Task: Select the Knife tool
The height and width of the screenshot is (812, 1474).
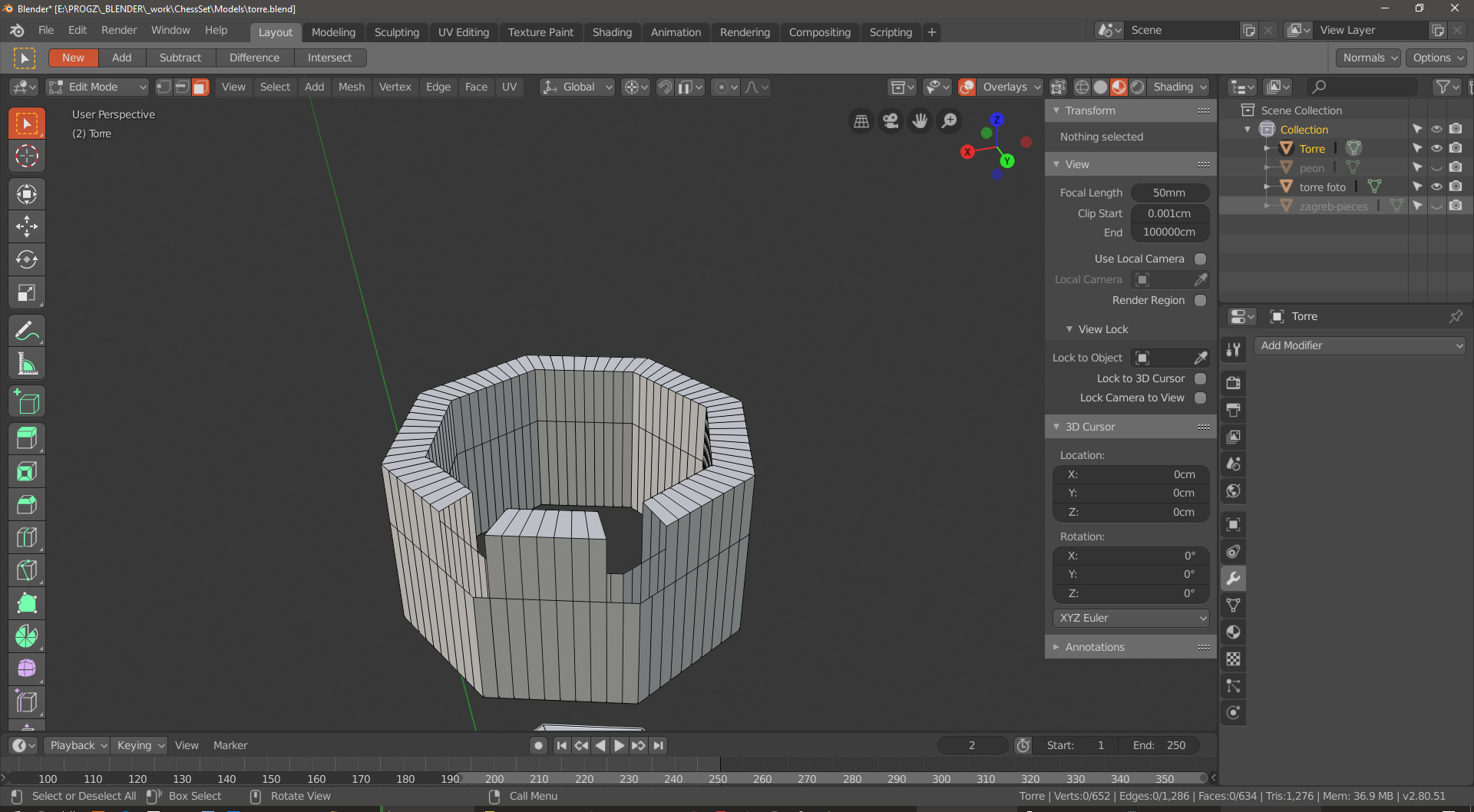Action: 27,570
